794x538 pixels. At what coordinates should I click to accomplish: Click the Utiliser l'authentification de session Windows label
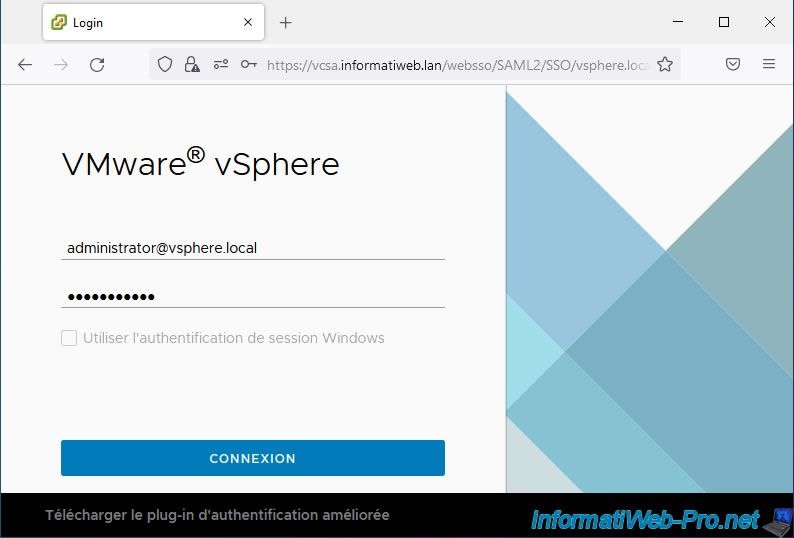click(x=233, y=338)
